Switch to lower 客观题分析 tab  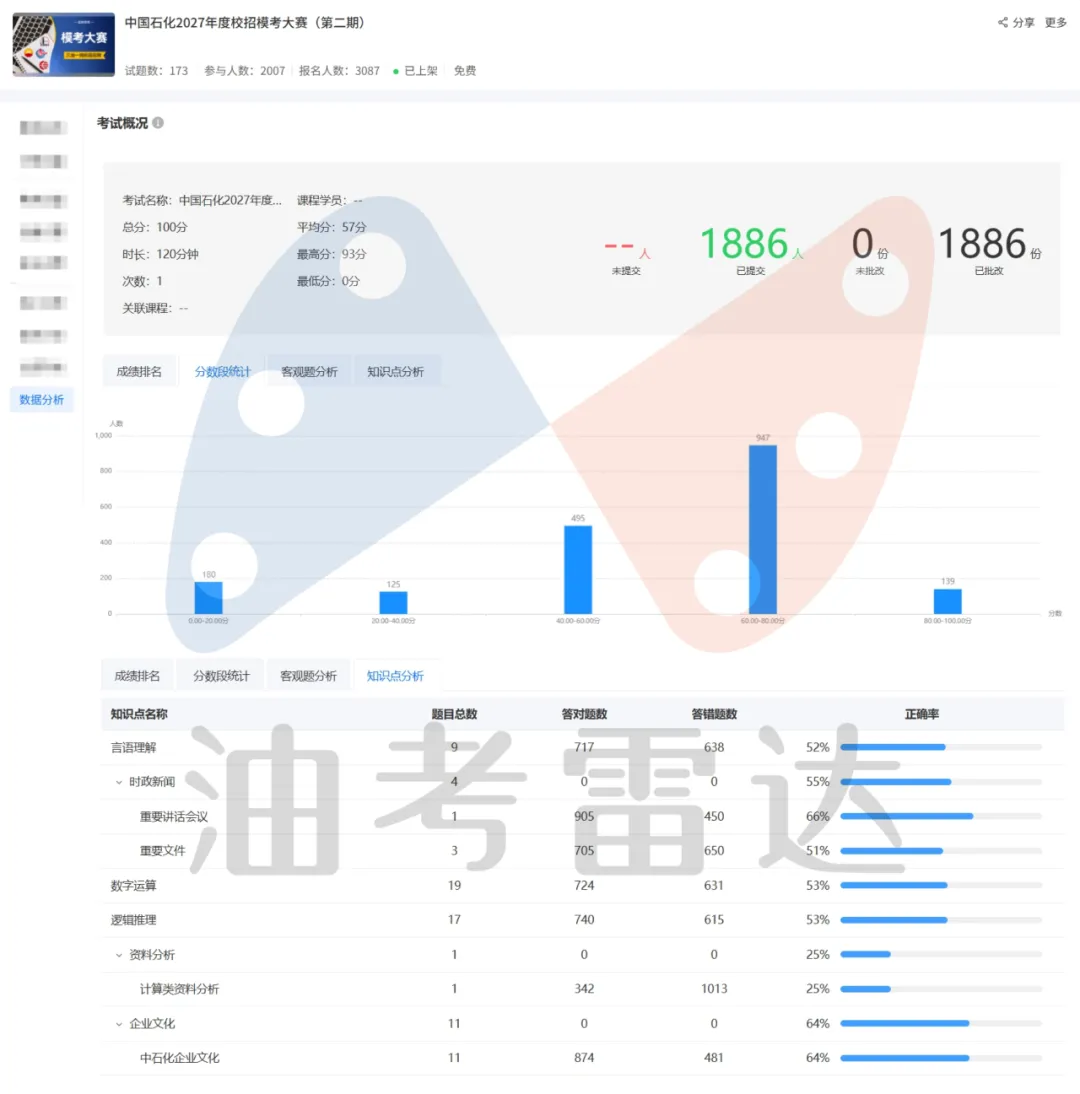click(308, 675)
